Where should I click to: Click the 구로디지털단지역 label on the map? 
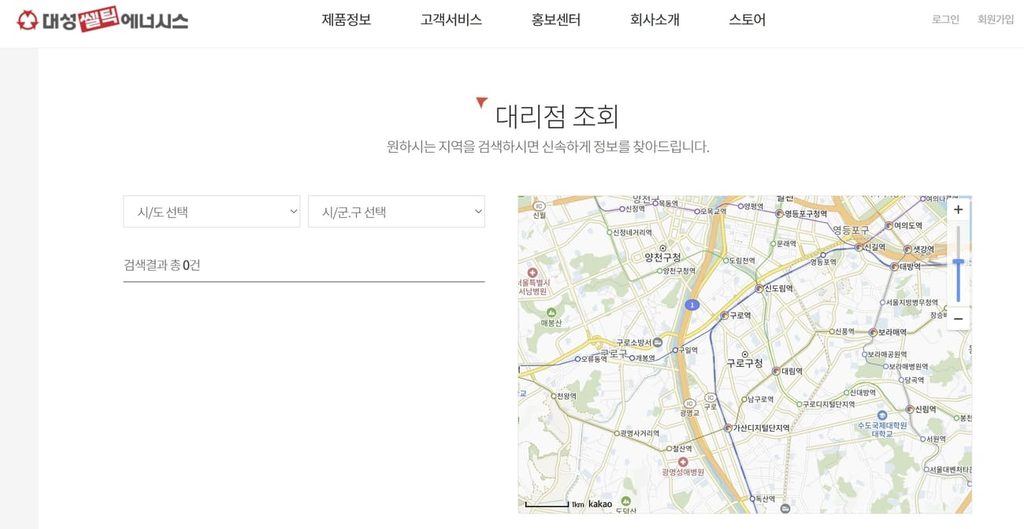pos(829,404)
